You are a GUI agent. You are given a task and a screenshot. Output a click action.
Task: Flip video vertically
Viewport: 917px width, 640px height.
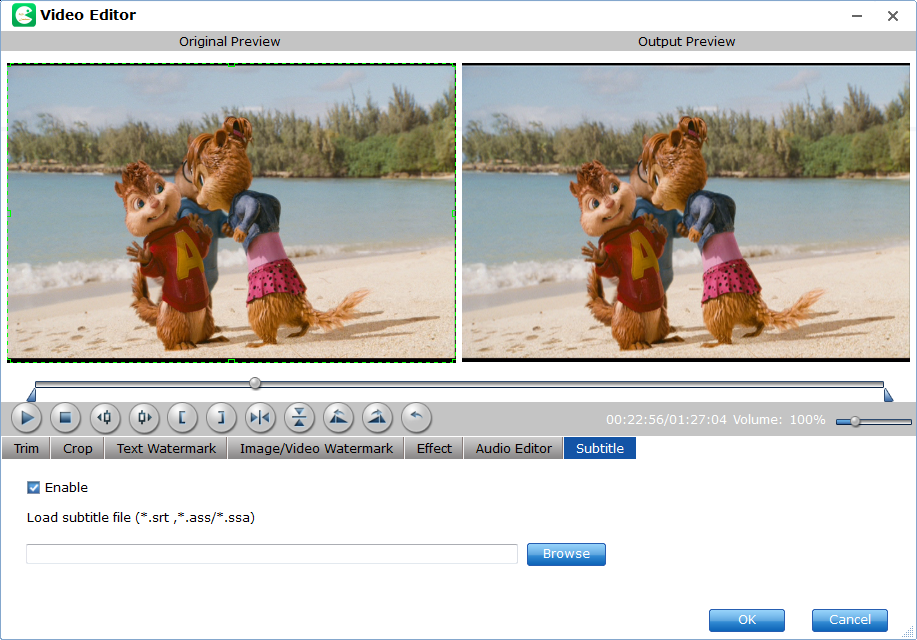[299, 417]
